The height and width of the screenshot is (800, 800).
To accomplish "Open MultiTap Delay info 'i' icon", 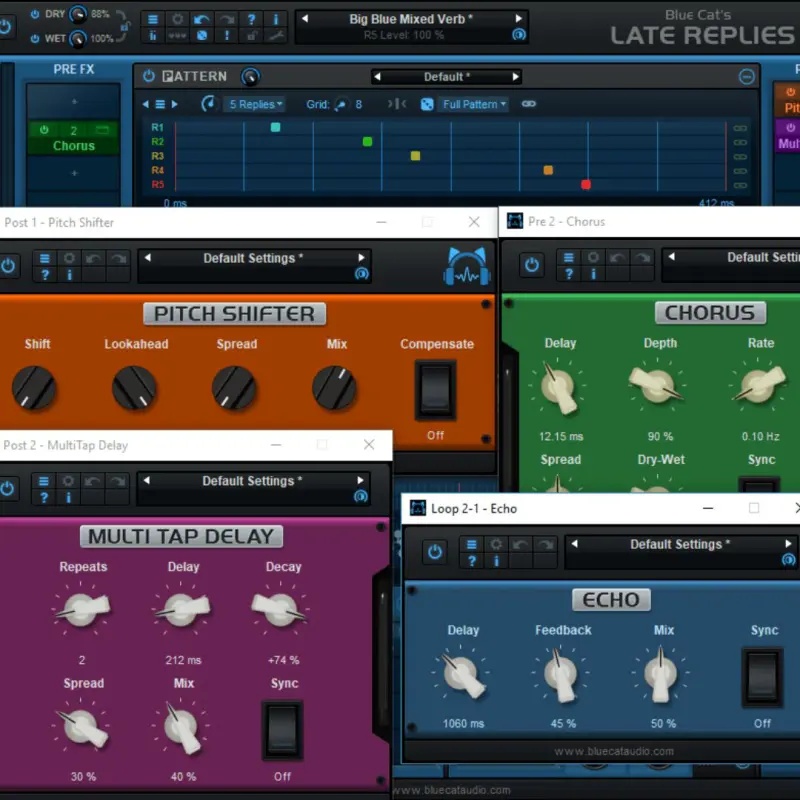I will (x=68, y=497).
